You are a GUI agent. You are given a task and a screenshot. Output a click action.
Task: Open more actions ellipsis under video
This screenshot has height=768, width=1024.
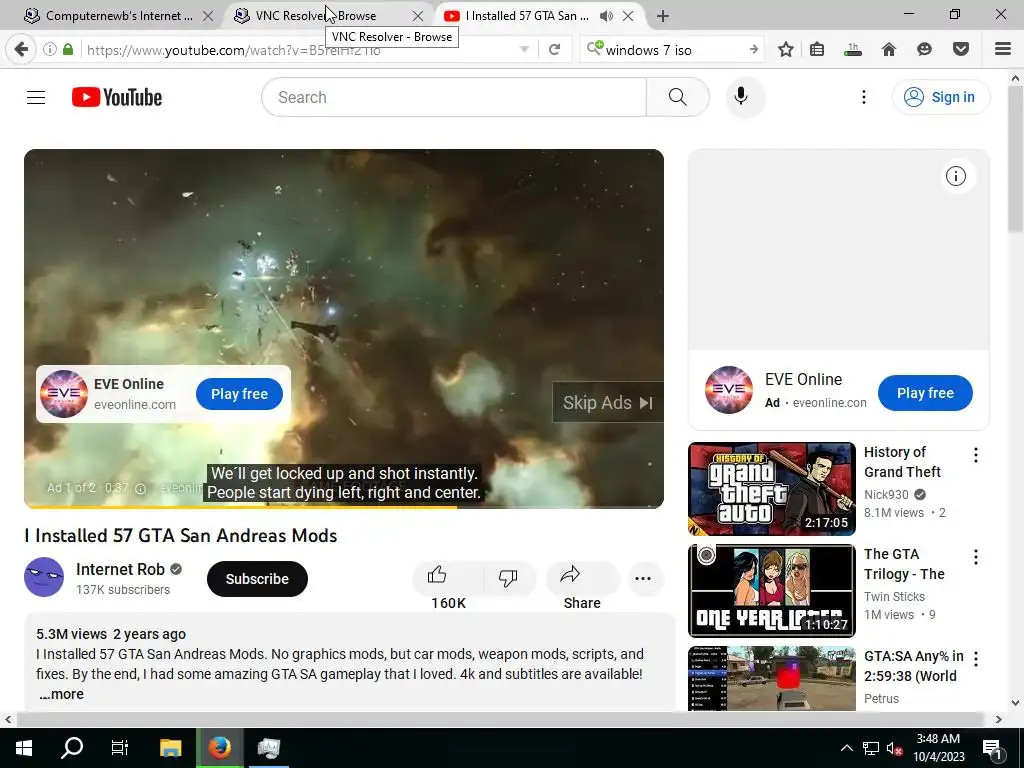(643, 579)
